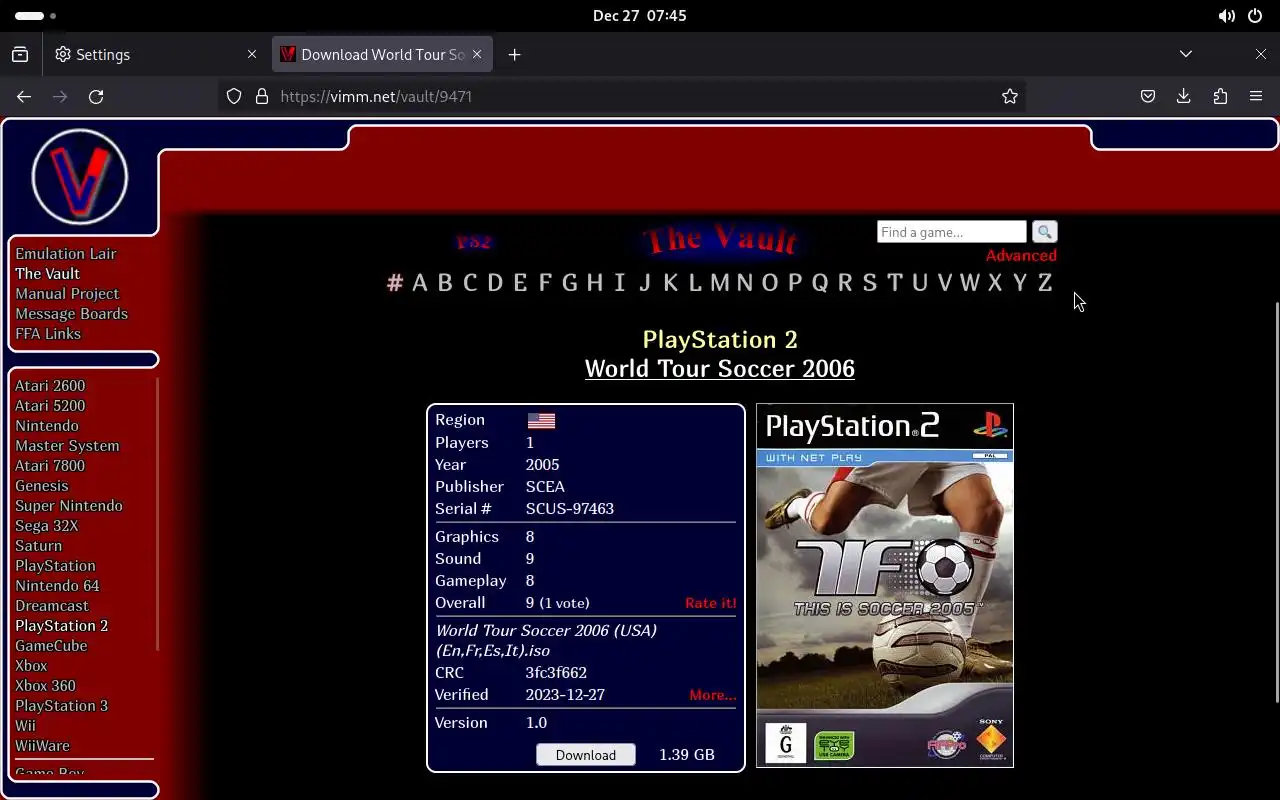Click the Vimm's Lair V logo
Image resolution: width=1280 pixels, height=800 pixels.
pos(80,177)
